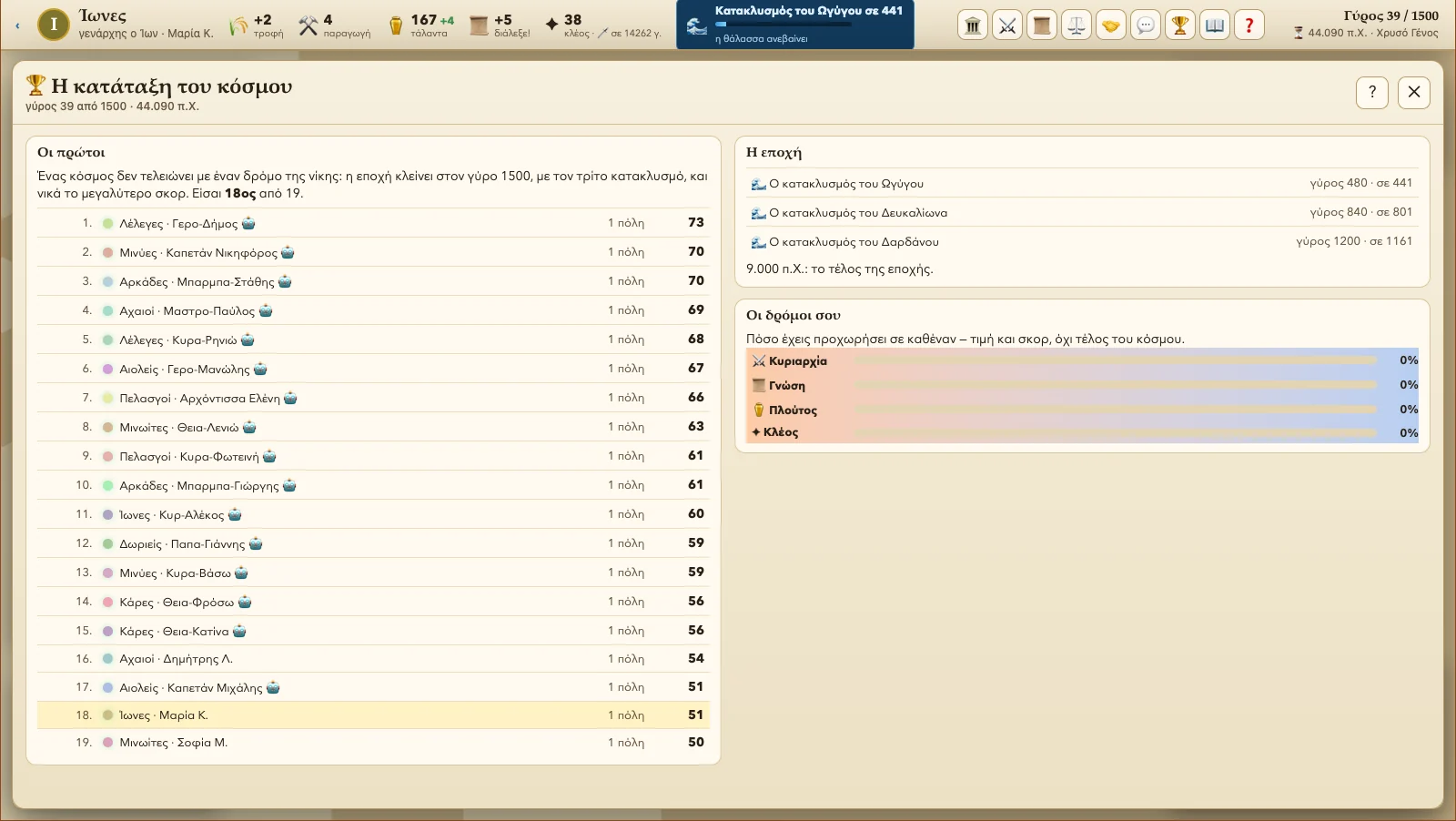Click the bot icon next to Θεια-Κατίνα
The height and width of the screenshot is (821, 1456).
(x=239, y=631)
